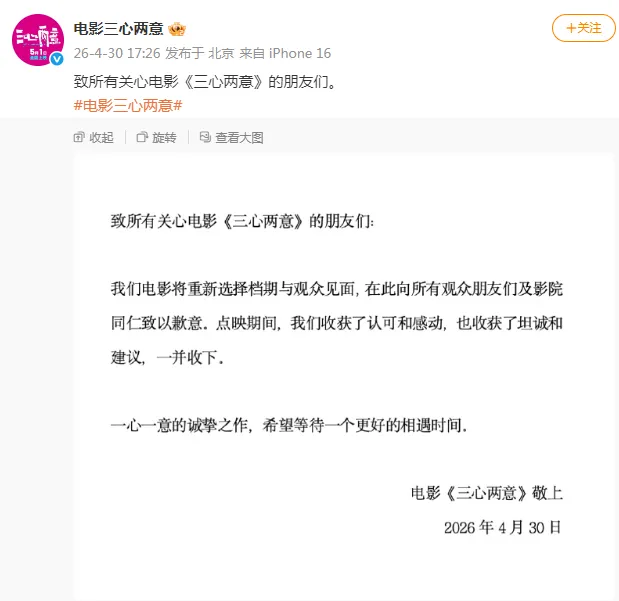Open the #电影三心两意# hashtag topic
This screenshot has height=601, width=619.
(128, 106)
